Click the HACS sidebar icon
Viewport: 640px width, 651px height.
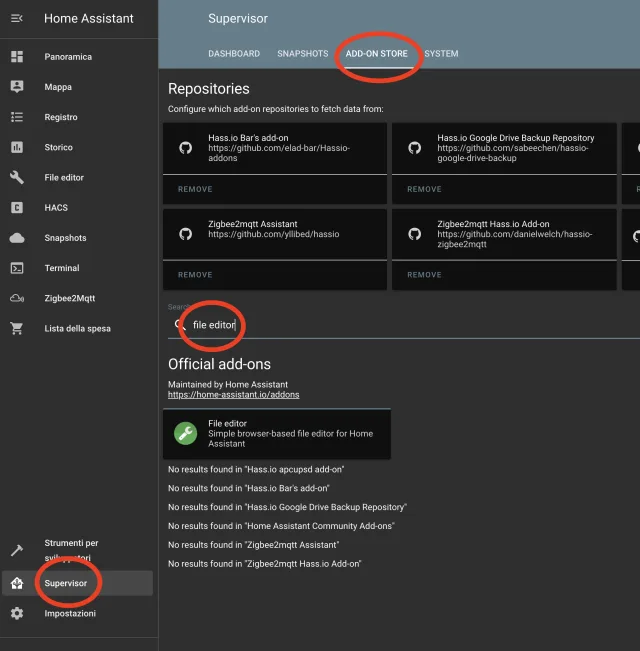(17, 208)
